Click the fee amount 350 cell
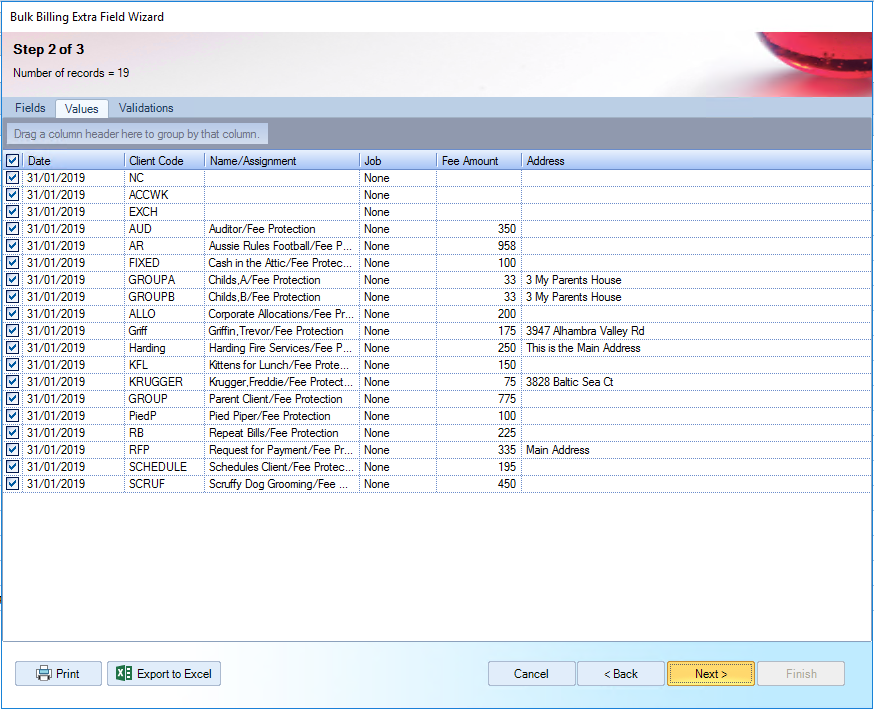874x710 pixels. click(479, 229)
